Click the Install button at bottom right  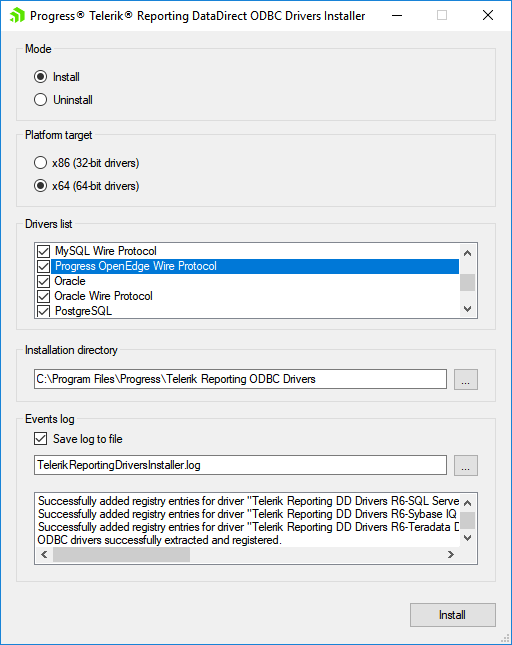click(453, 615)
